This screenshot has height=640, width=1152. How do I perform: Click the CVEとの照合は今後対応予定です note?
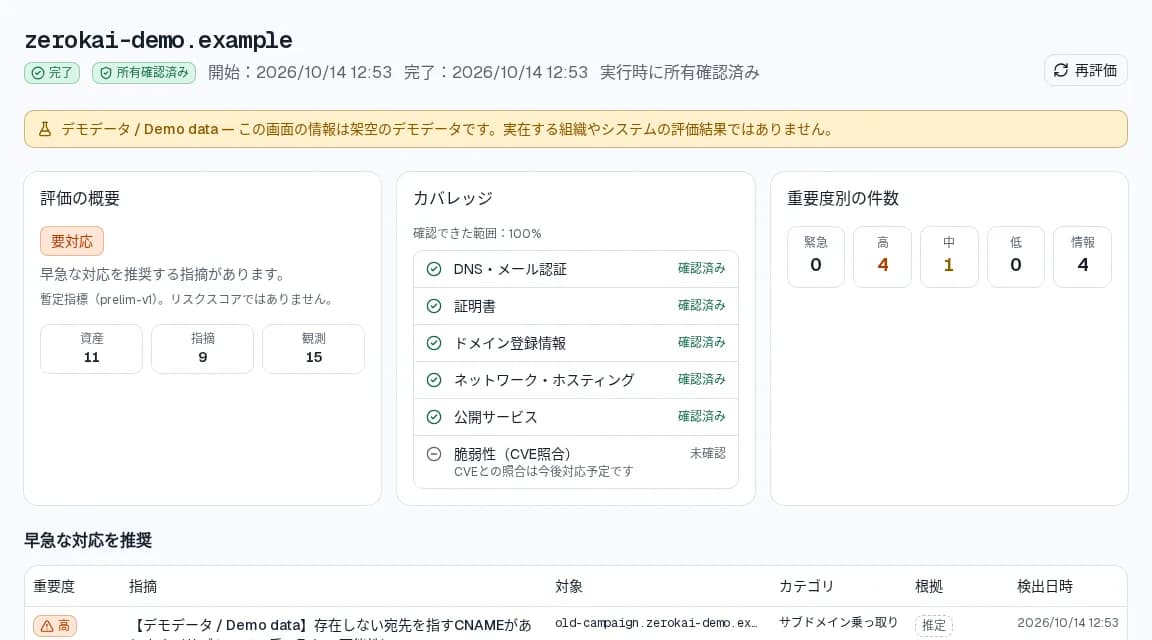tap(544, 472)
